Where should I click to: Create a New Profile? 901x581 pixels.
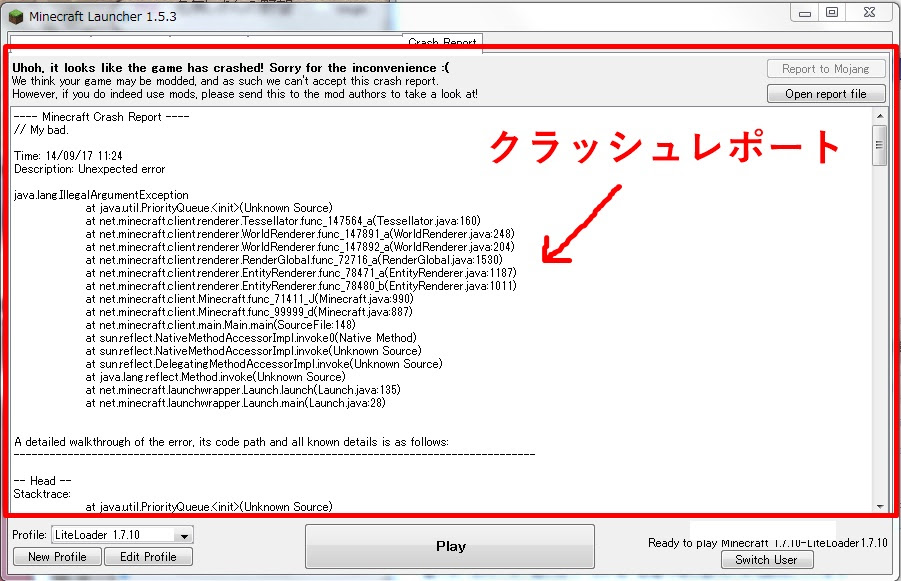[x=57, y=557]
